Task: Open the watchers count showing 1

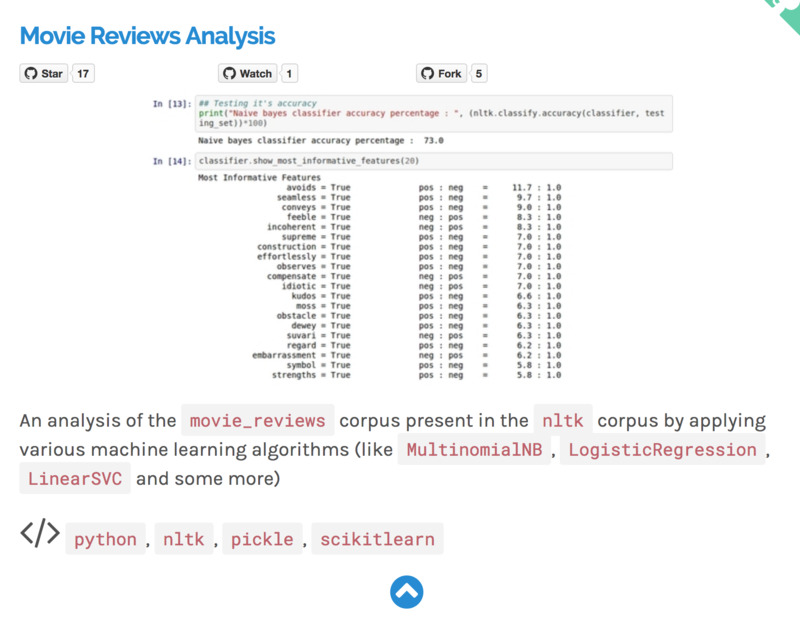Action: [x=288, y=73]
